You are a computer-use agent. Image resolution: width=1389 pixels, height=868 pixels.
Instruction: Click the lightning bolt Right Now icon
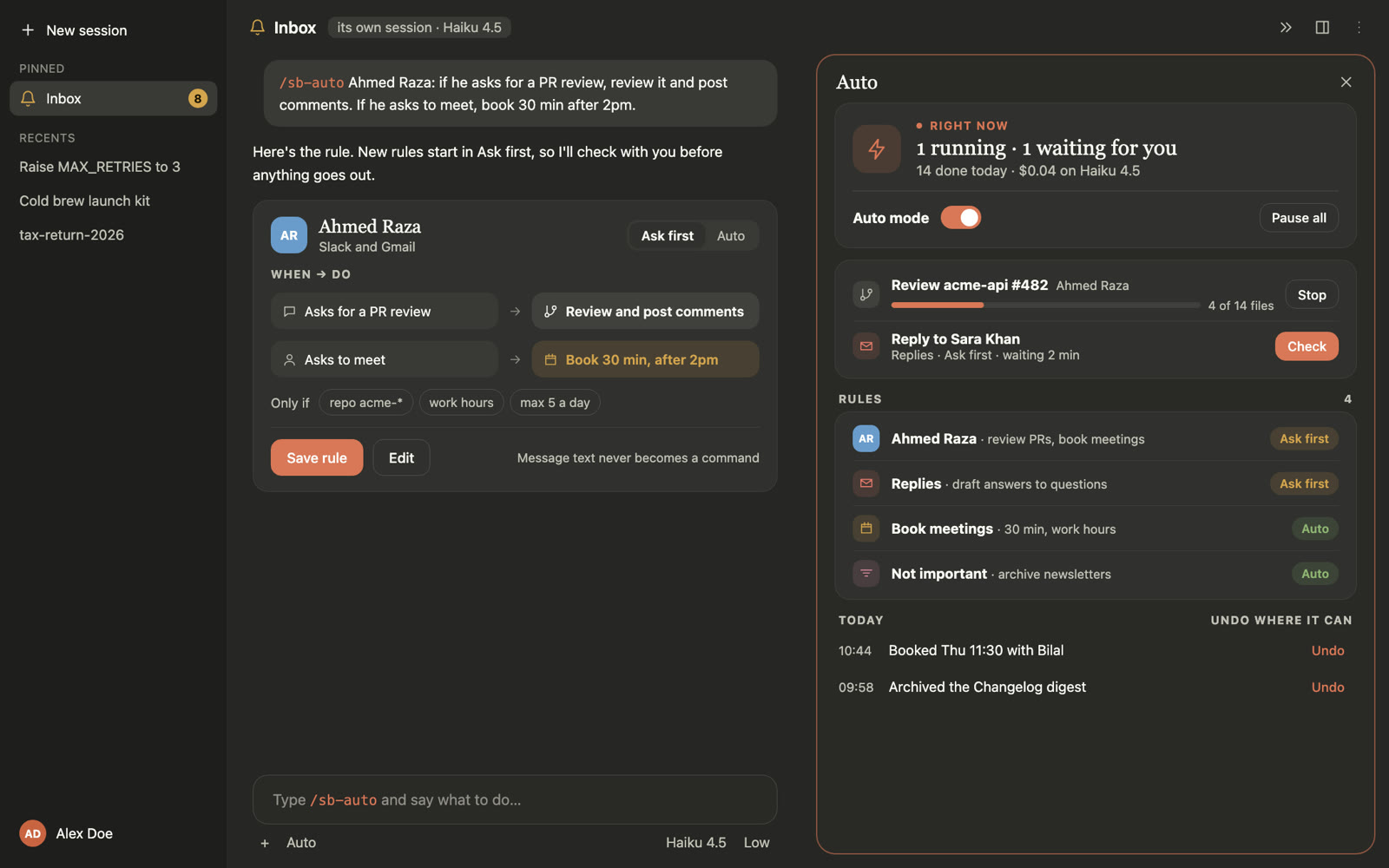pos(877,148)
